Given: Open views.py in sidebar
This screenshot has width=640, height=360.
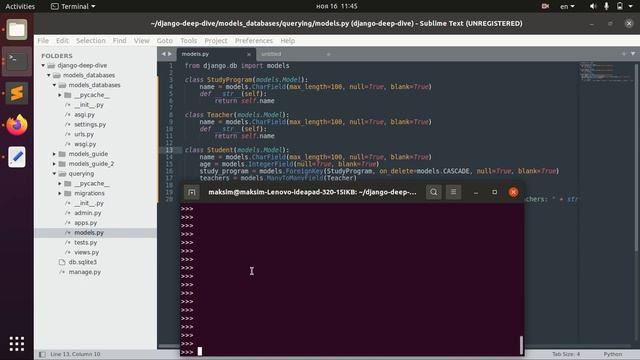Looking at the screenshot, I should tap(87, 252).
